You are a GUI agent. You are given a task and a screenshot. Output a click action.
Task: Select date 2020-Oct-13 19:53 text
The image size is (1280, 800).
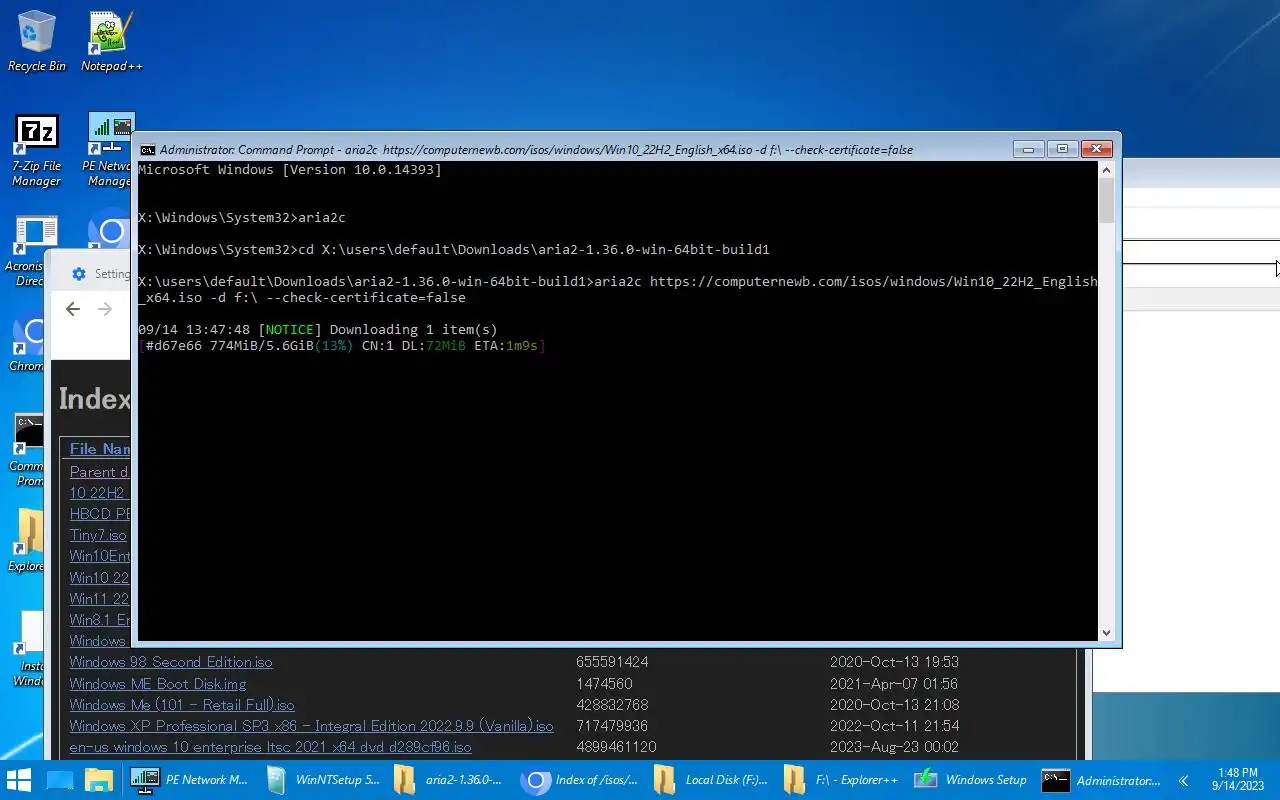[x=894, y=662]
